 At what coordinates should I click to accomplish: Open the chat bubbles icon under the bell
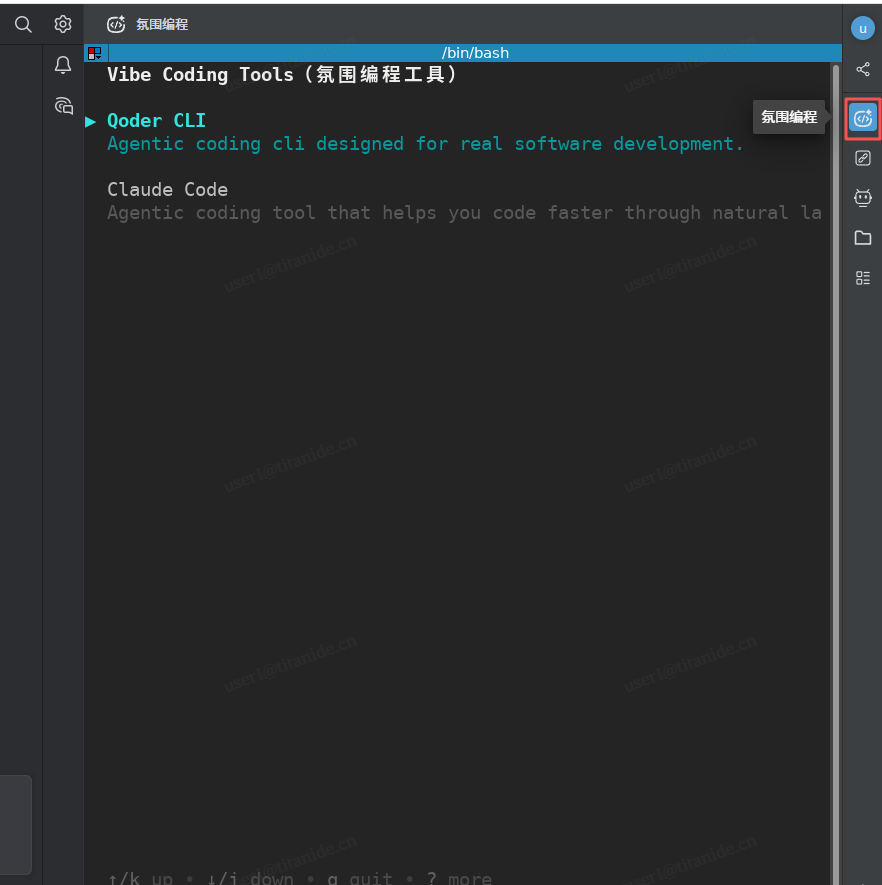[63, 106]
